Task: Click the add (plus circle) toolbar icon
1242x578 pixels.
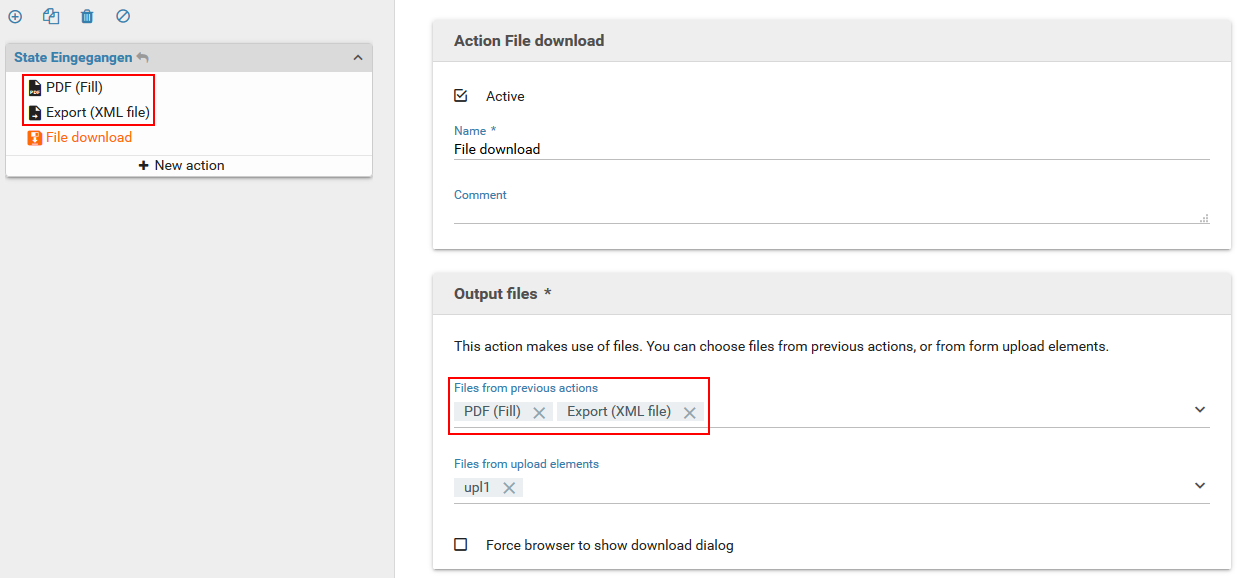Action: pyautogui.click(x=15, y=17)
